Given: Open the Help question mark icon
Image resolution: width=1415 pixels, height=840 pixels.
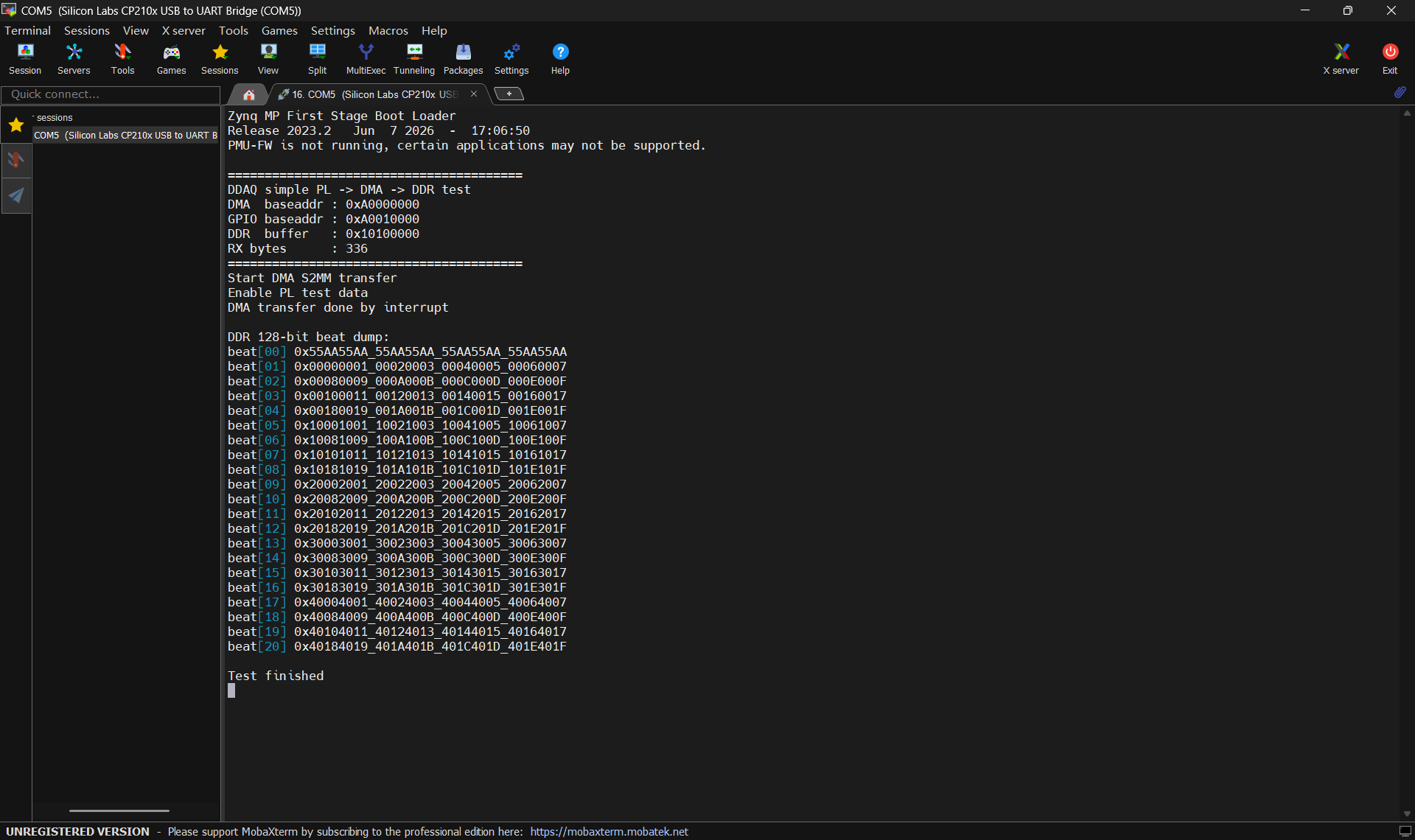Looking at the screenshot, I should pyautogui.click(x=560, y=59).
